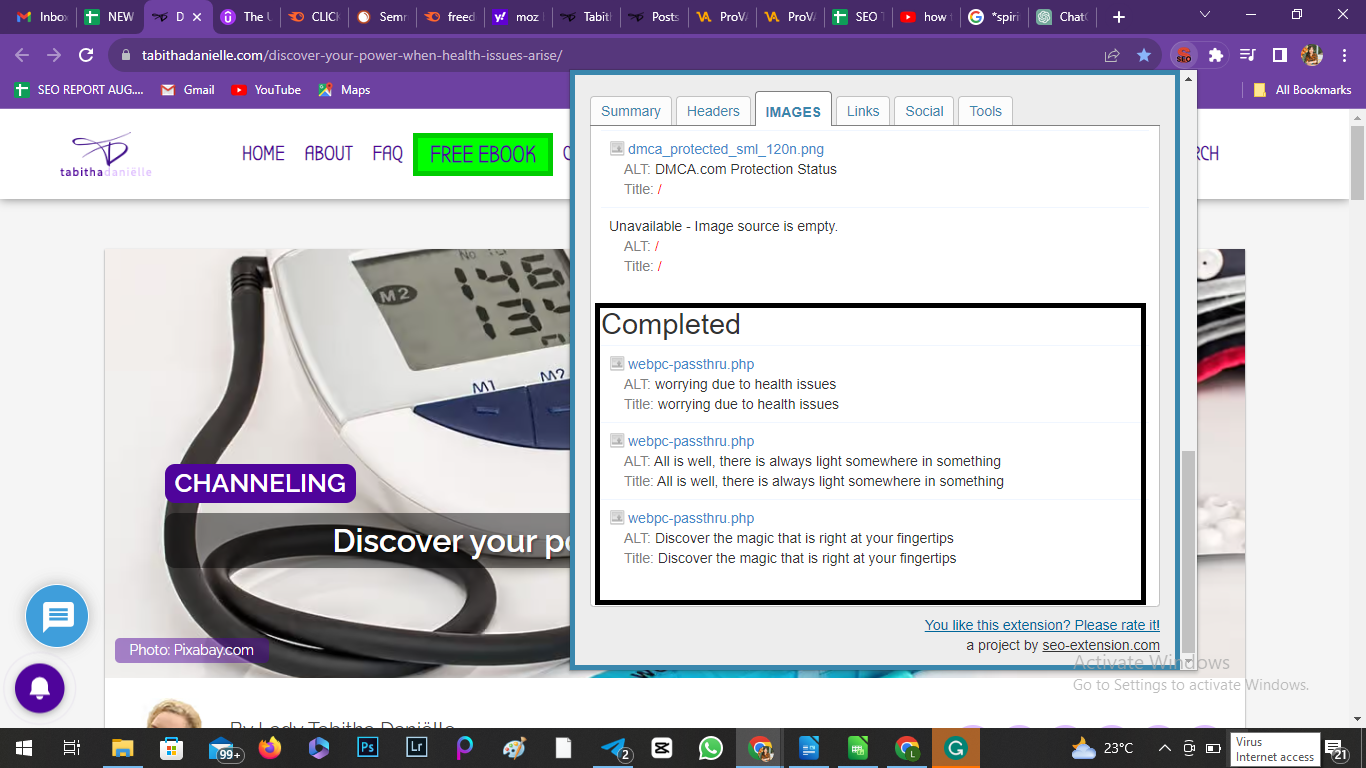Click the CHANNELING category label
This screenshot has height=768, width=1366.
click(260, 483)
